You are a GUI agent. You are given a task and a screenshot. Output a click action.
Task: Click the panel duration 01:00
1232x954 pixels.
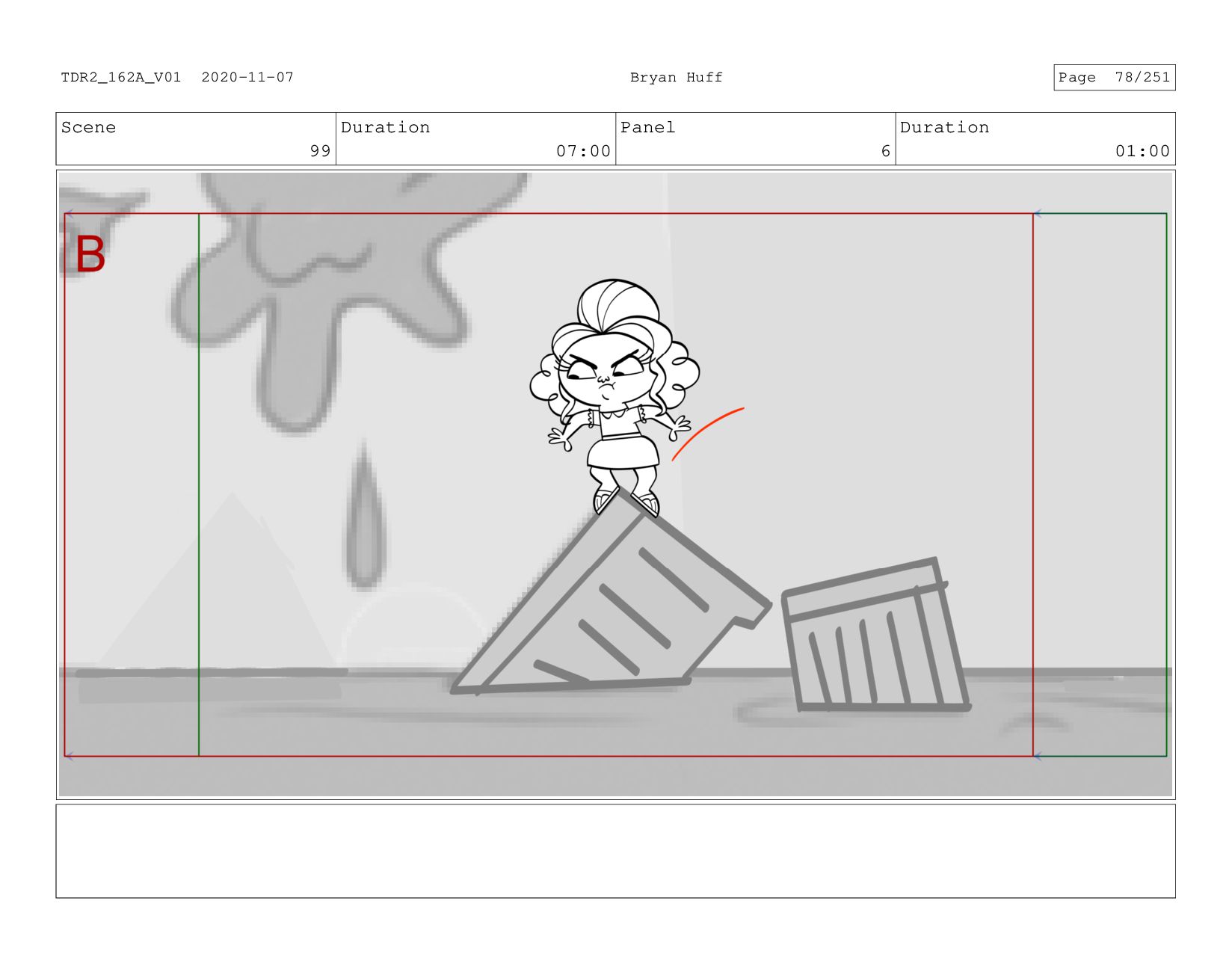tap(1142, 151)
